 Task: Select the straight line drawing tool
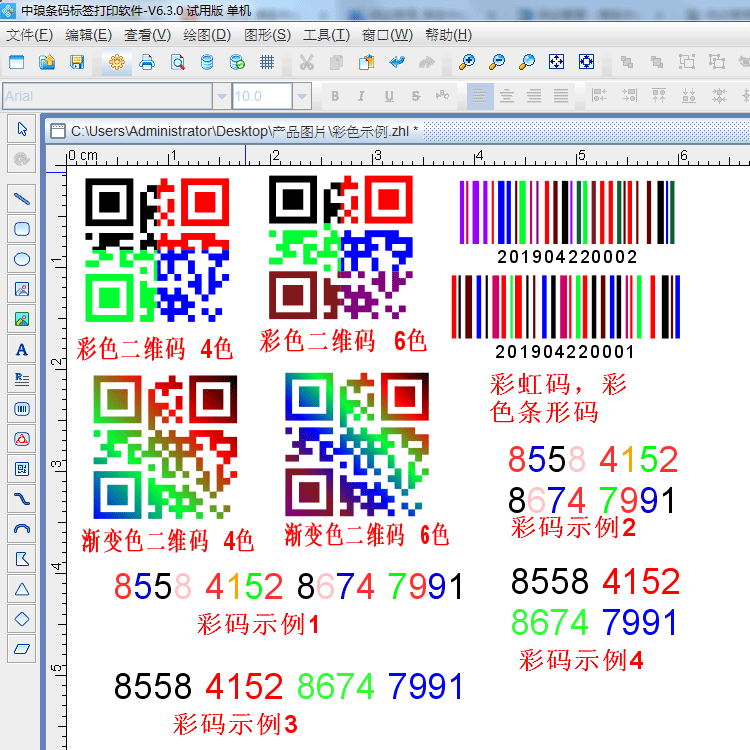click(21, 199)
